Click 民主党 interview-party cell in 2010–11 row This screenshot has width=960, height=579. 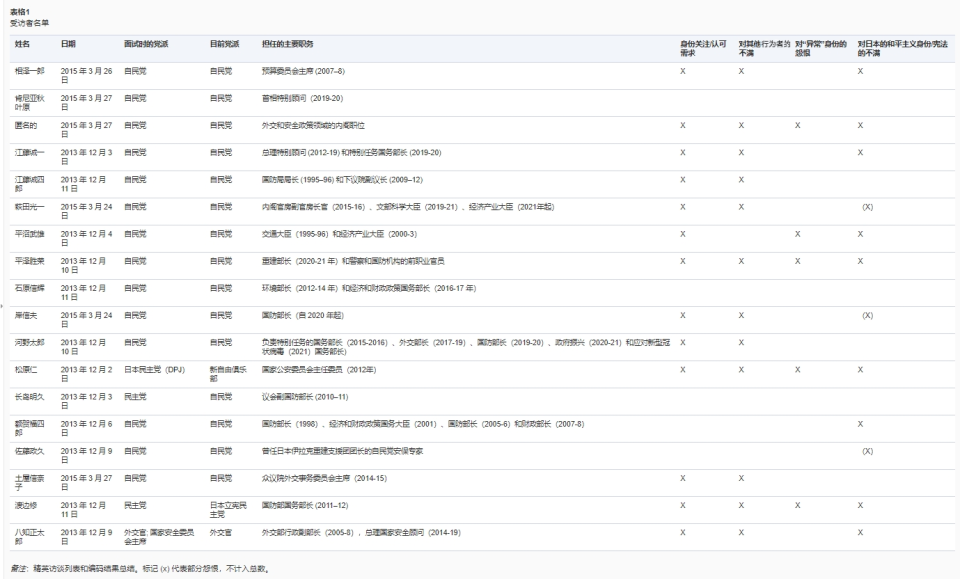pos(135,397)
